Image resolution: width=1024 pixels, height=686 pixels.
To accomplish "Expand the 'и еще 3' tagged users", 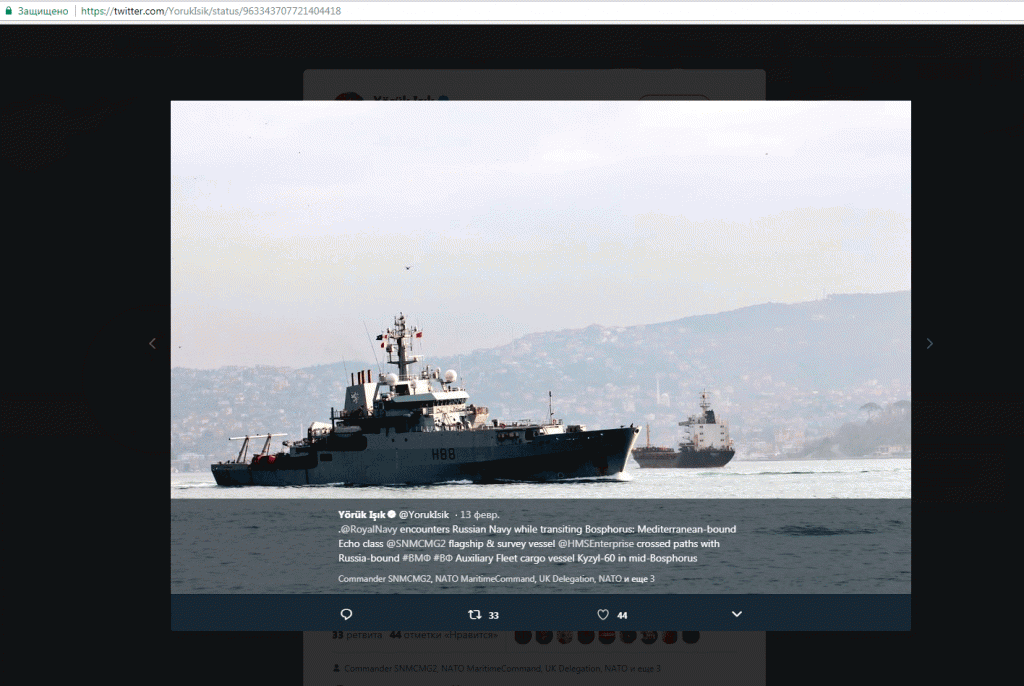I will point(639,579).
